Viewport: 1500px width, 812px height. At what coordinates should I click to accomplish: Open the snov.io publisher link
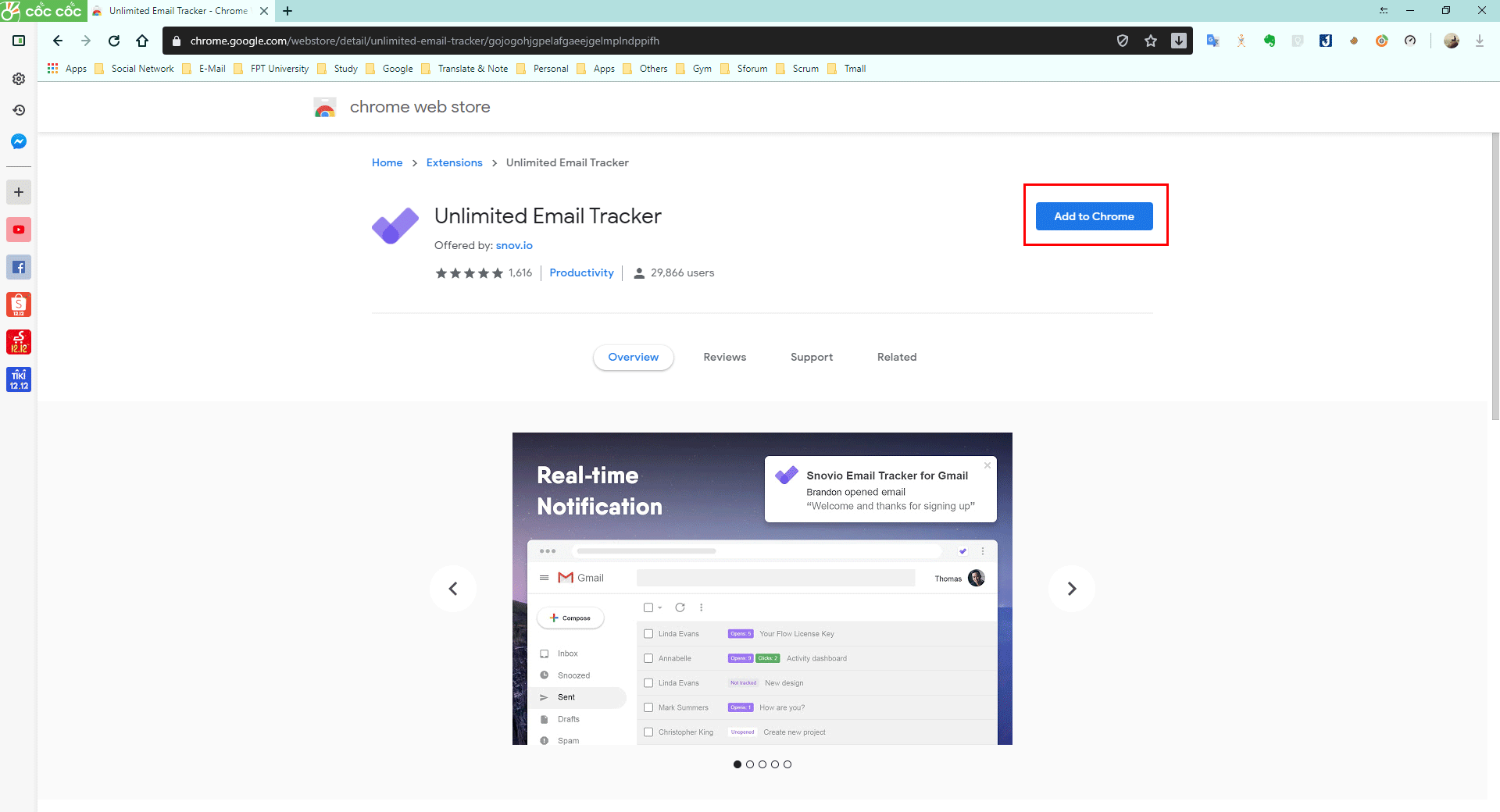click(x=514, y=245)
